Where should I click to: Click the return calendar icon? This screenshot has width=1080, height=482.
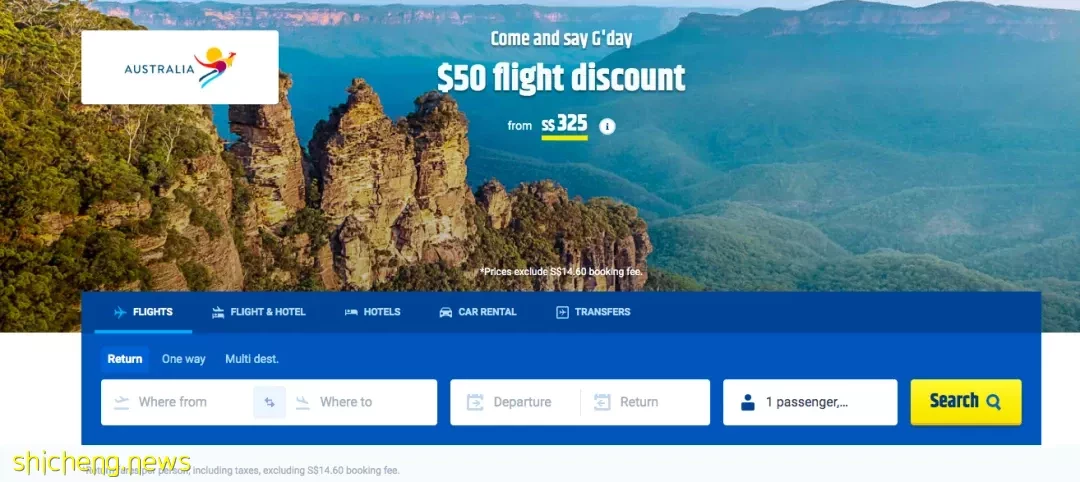[602, 402]
